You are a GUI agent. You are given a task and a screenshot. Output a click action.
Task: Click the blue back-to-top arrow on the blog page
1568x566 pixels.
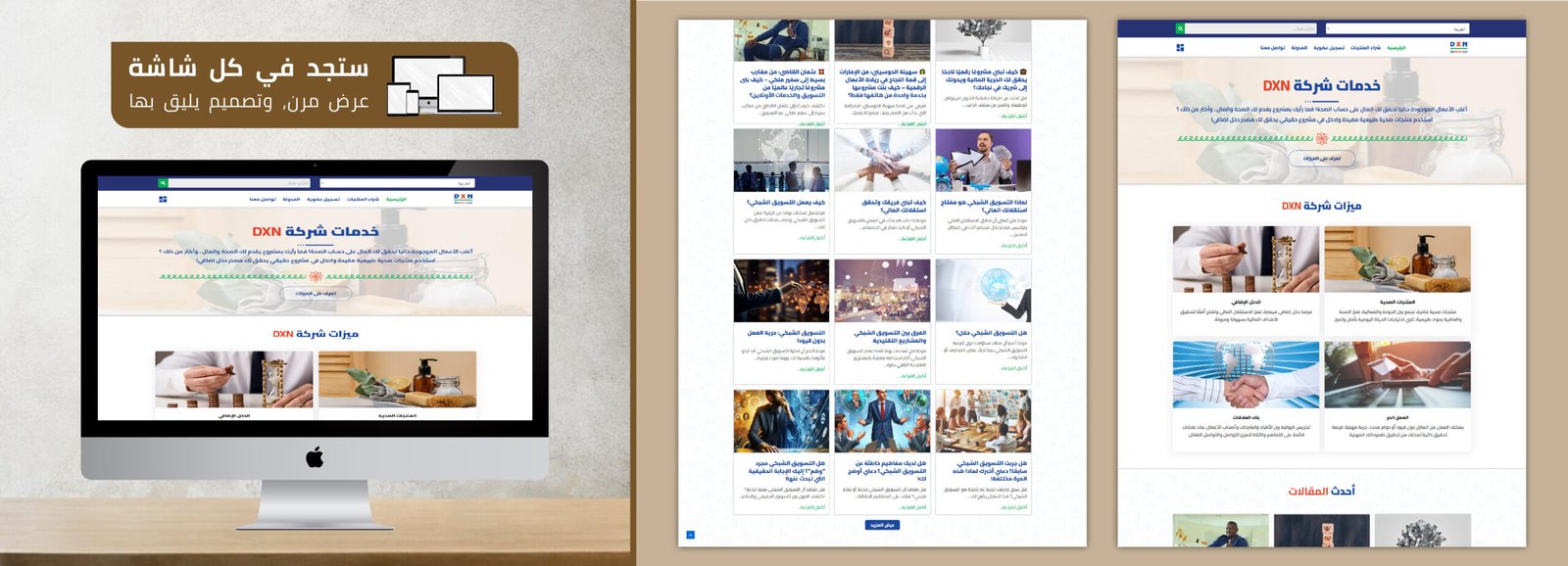(690, 535)
